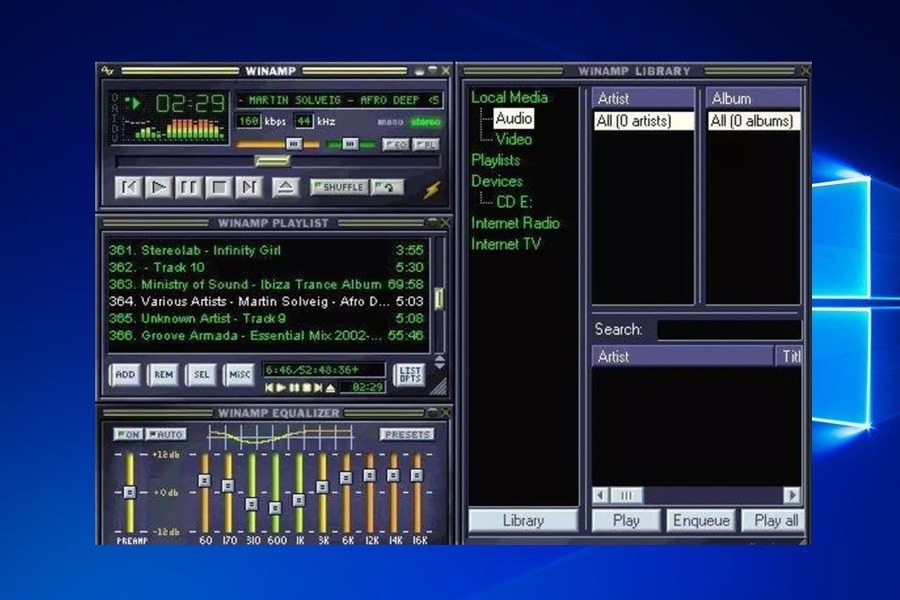Click the scrolling Martin Solveig song title display
The width and height of the screenshot is (900, 600).
coord(339,100)
